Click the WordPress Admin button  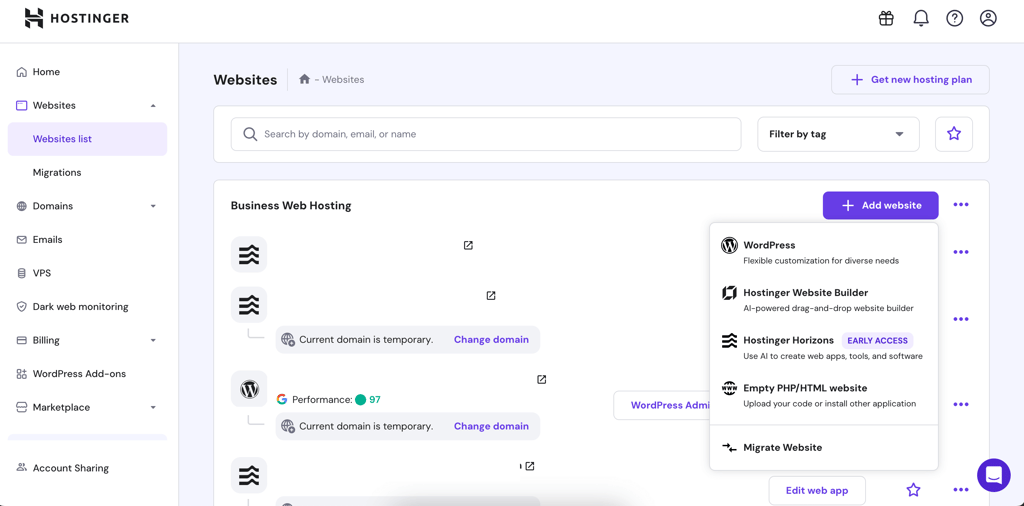tap(662, 405)
